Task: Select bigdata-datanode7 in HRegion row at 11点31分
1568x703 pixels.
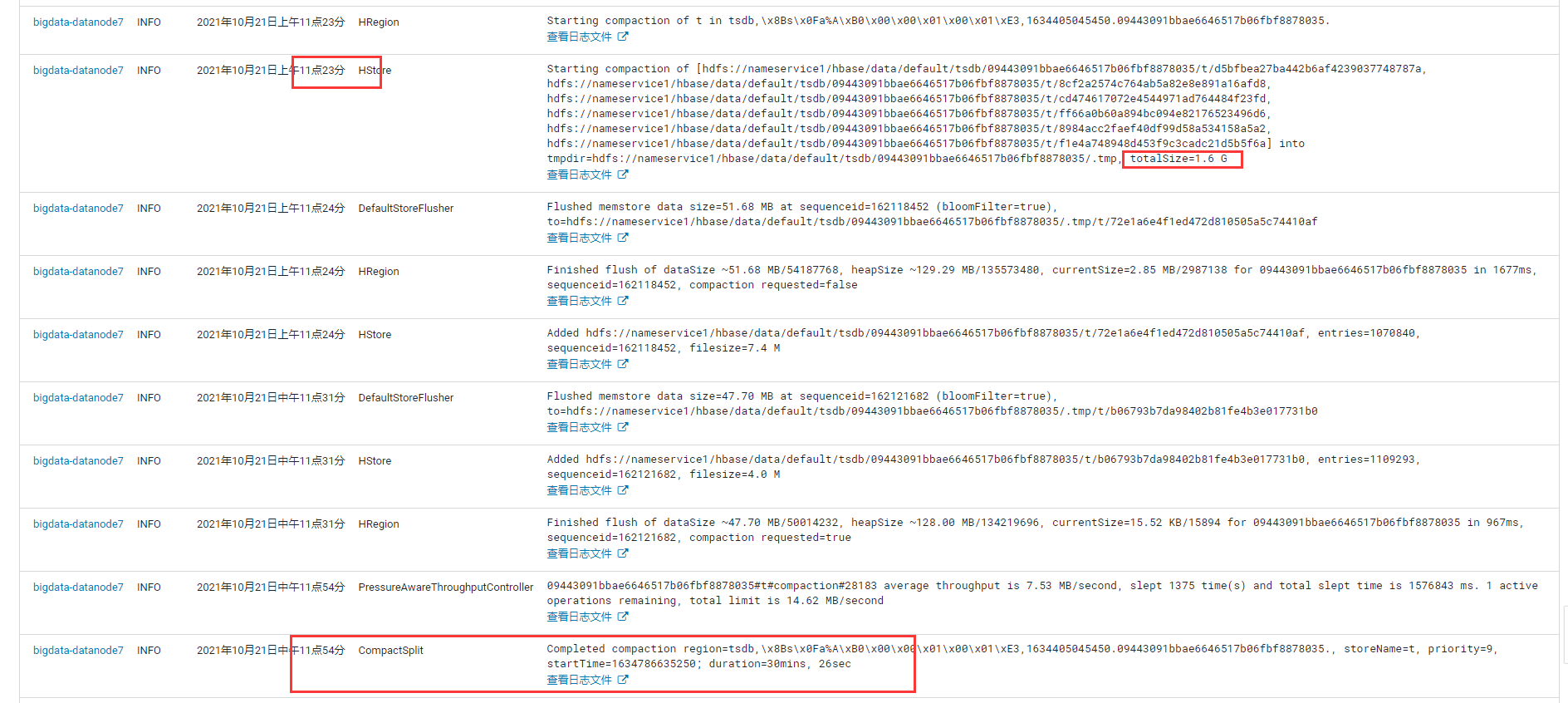Action: tap(78, 524)
